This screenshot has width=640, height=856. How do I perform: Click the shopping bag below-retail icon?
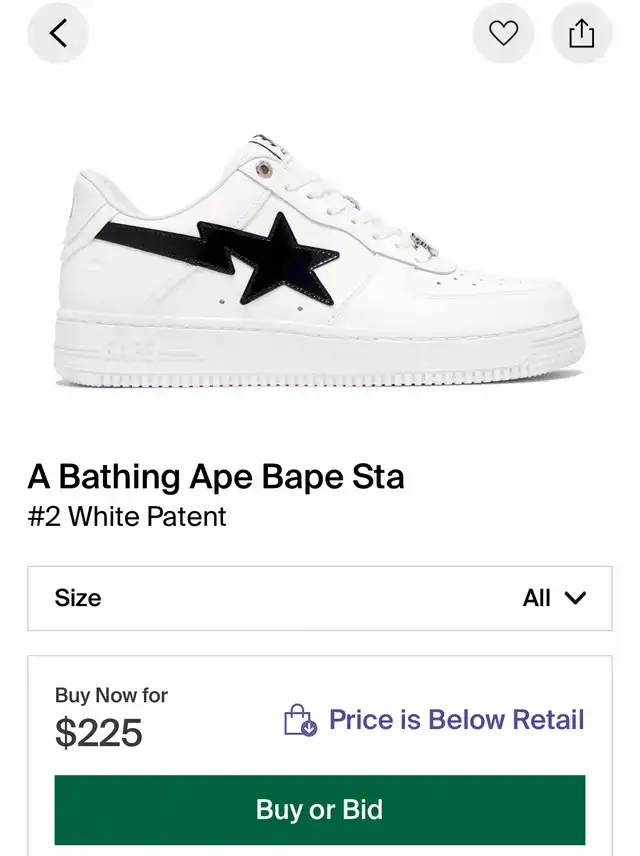point(300,720)
